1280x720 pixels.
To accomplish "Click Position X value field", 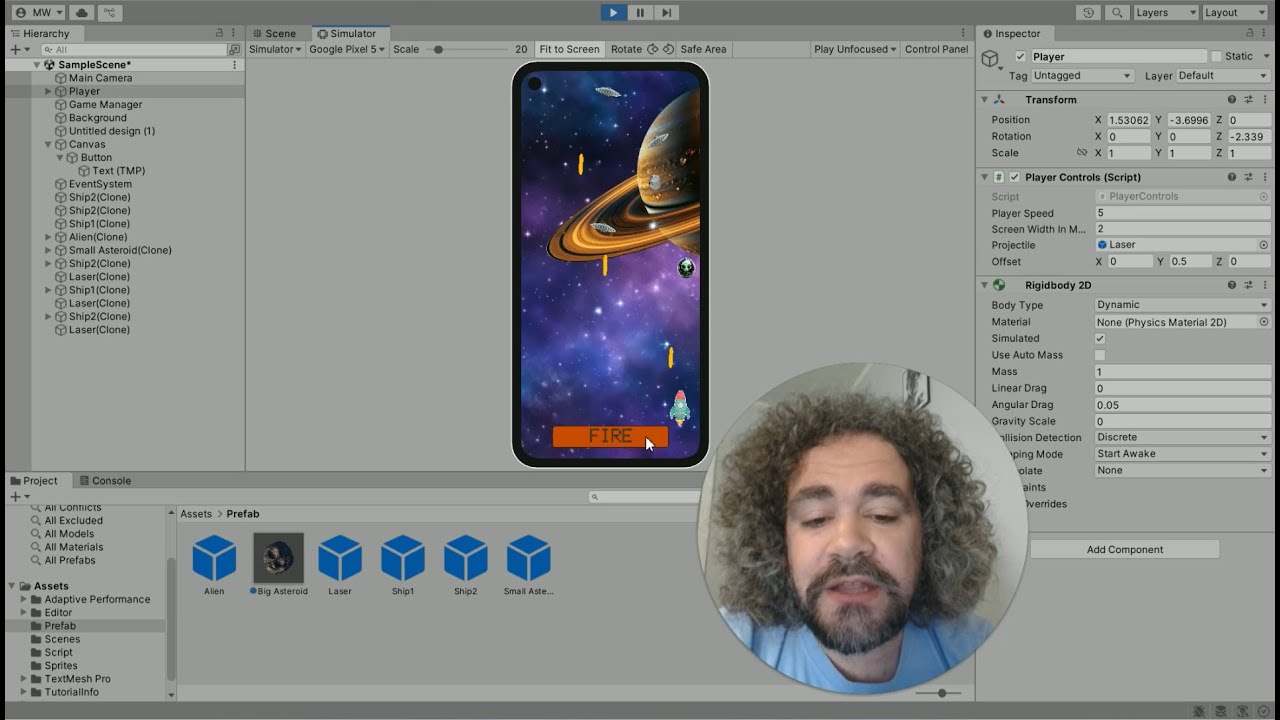I will coord(1129,120).
